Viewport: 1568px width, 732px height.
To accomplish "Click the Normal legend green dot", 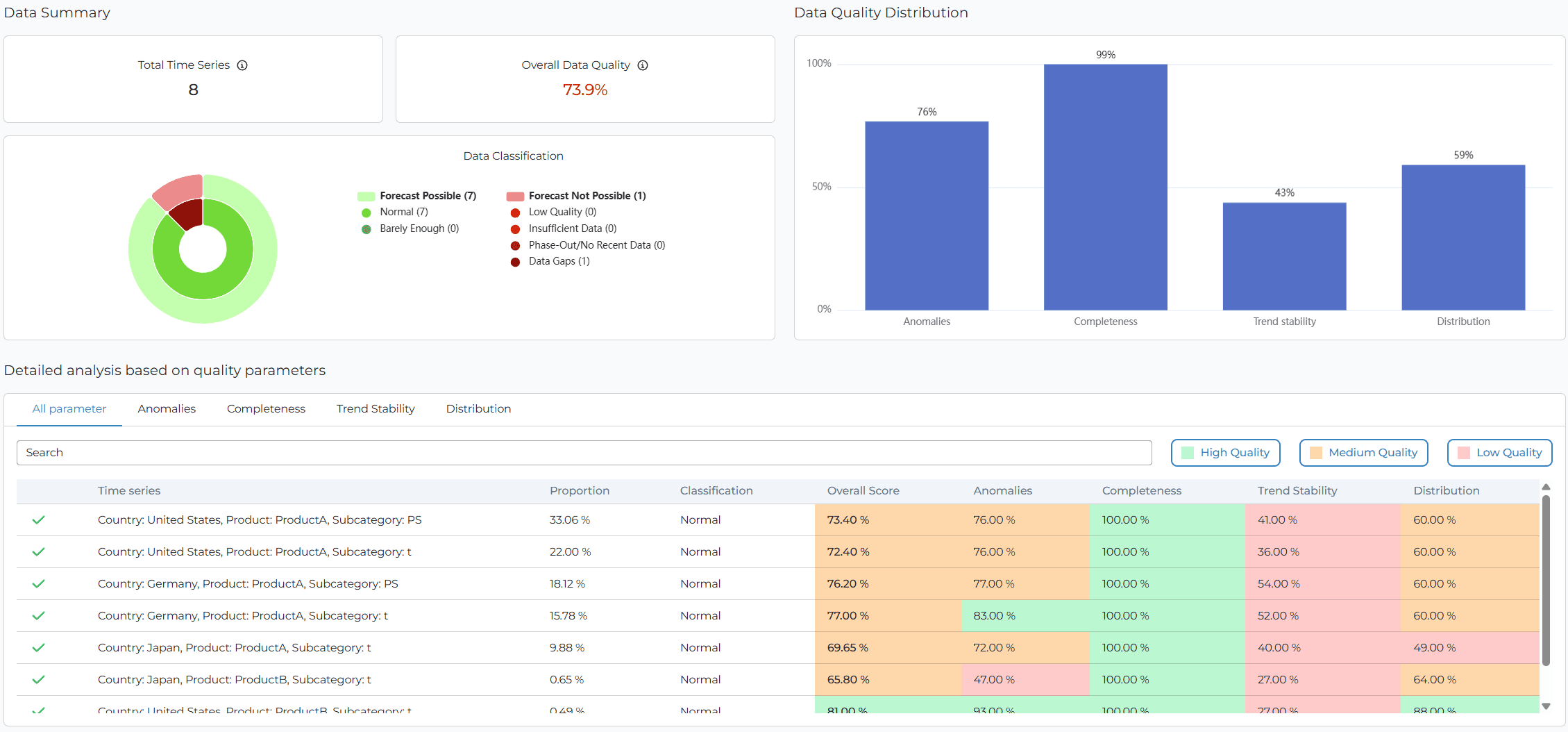I will pyautogui.click(x=366, y=213).
